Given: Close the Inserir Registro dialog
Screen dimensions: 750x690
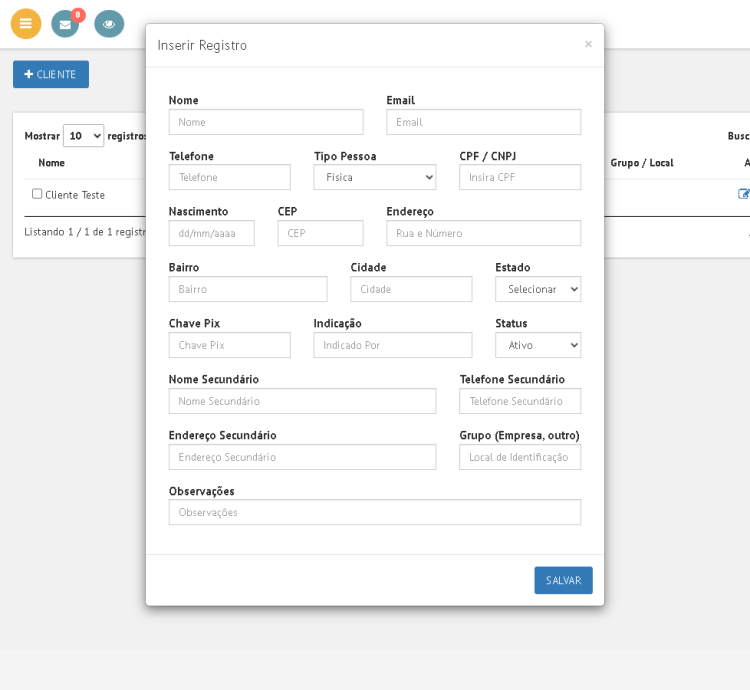Looking at the screenshot, I should click(588, 44).
